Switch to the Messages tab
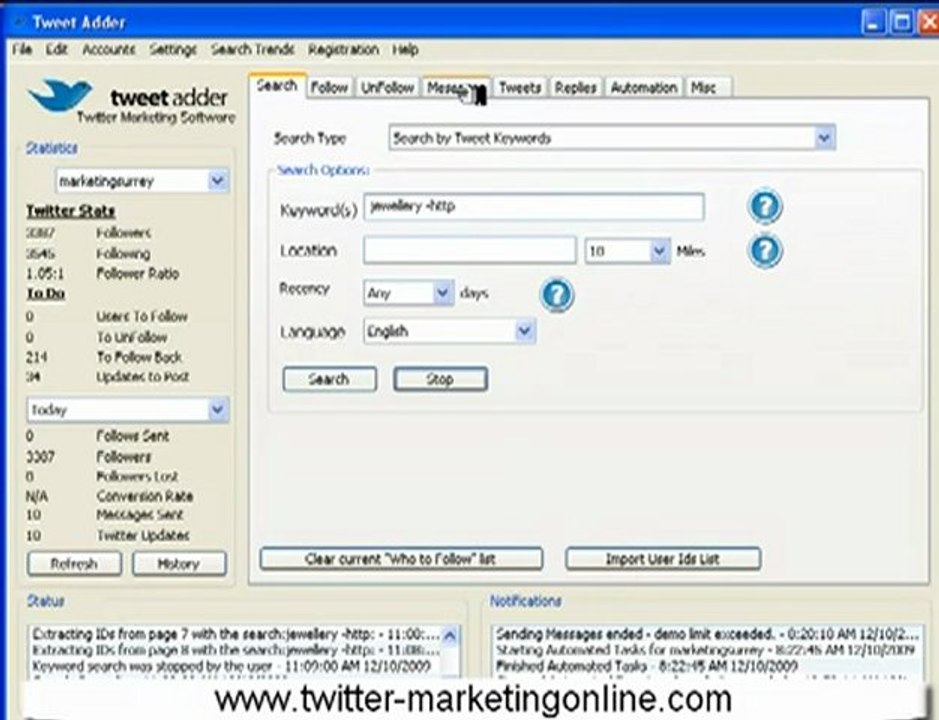Viewport: 939px width, 720px height. coord(456,87)
